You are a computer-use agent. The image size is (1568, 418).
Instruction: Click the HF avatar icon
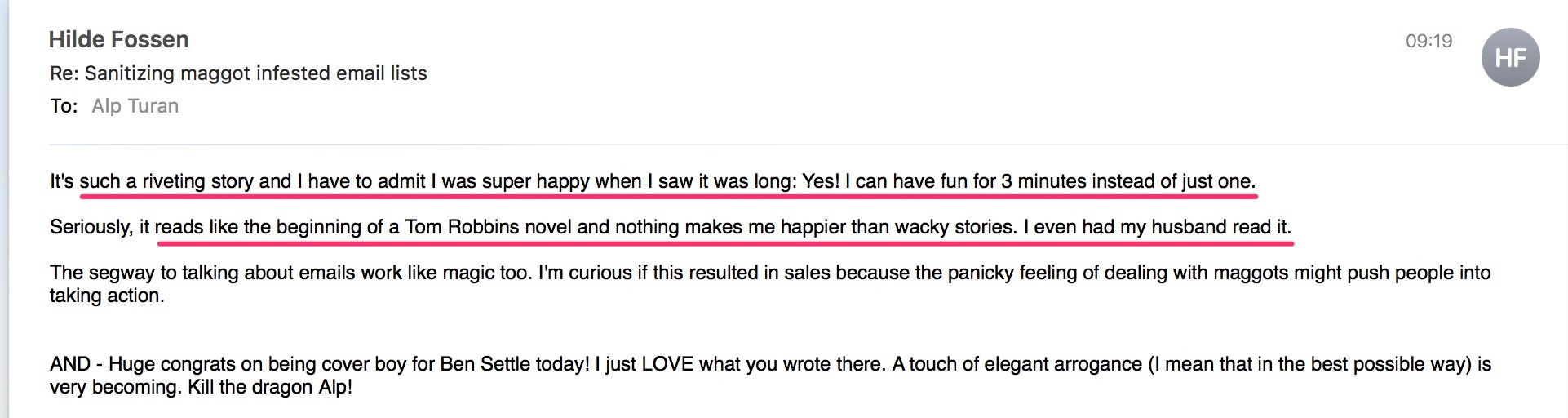[1510, 57]
